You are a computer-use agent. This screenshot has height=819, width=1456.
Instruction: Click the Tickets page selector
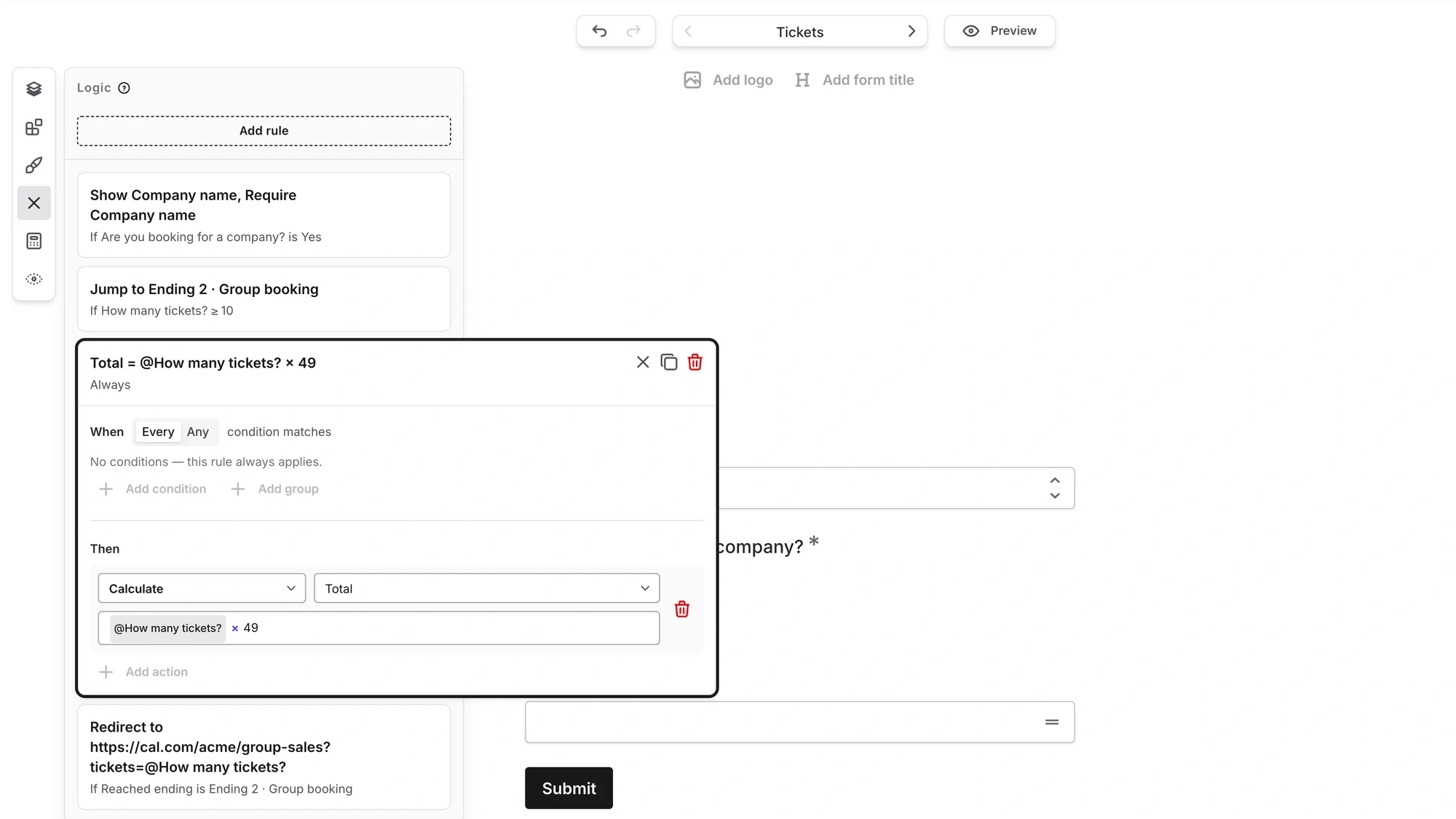pyautogui.click(x=800, y=31)
